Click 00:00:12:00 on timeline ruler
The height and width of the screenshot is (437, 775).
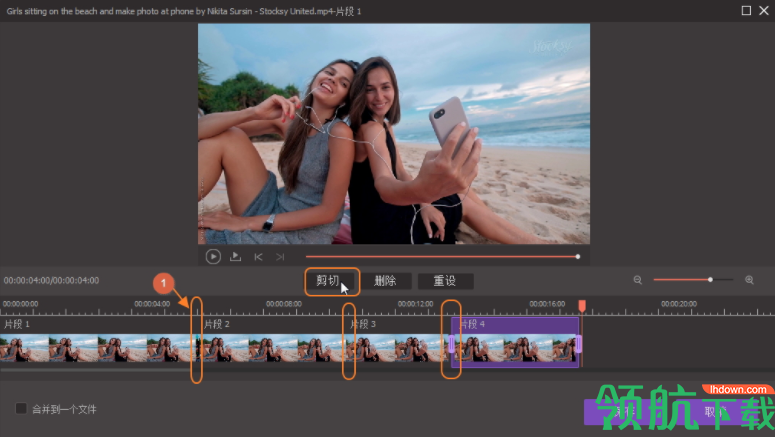tap(415, 304)
